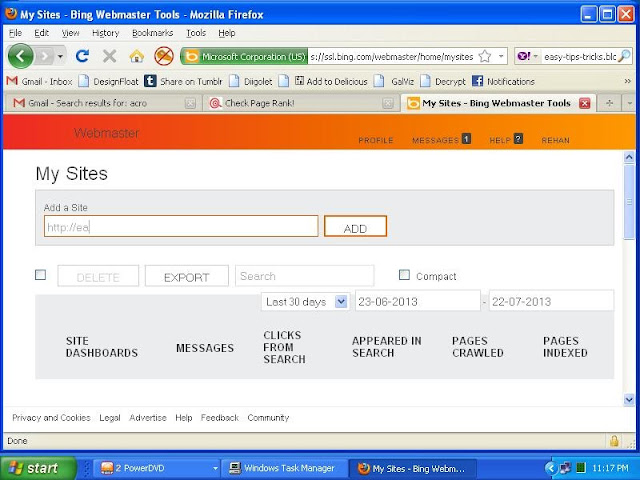Close the Check Page Rank tab
This screenshot has height=480, width=640.
pyautogui.click(x=388, y=104)
